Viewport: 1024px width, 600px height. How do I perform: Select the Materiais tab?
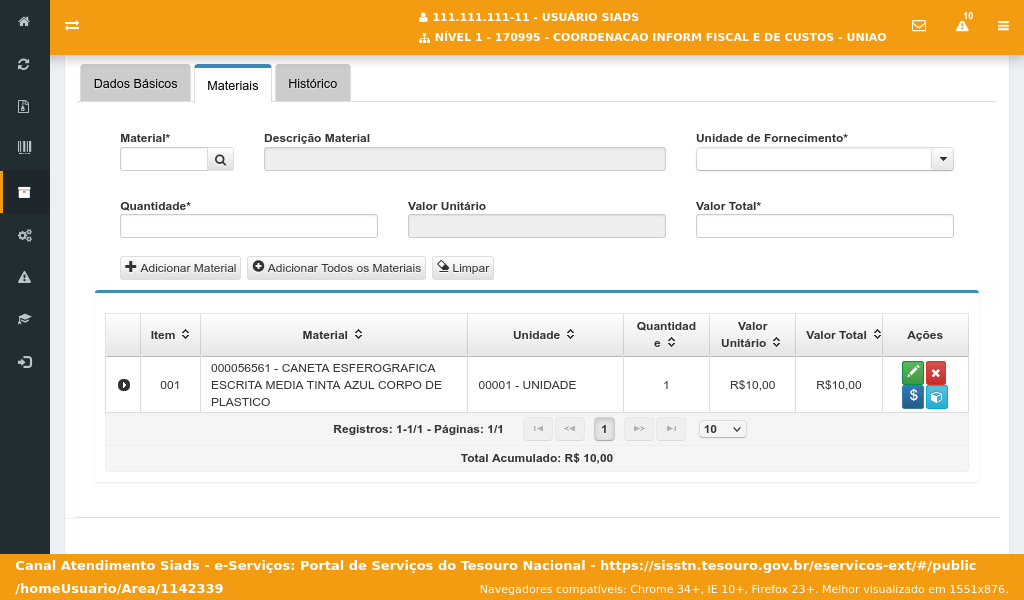pyautogui.click(x=232, y=85)
